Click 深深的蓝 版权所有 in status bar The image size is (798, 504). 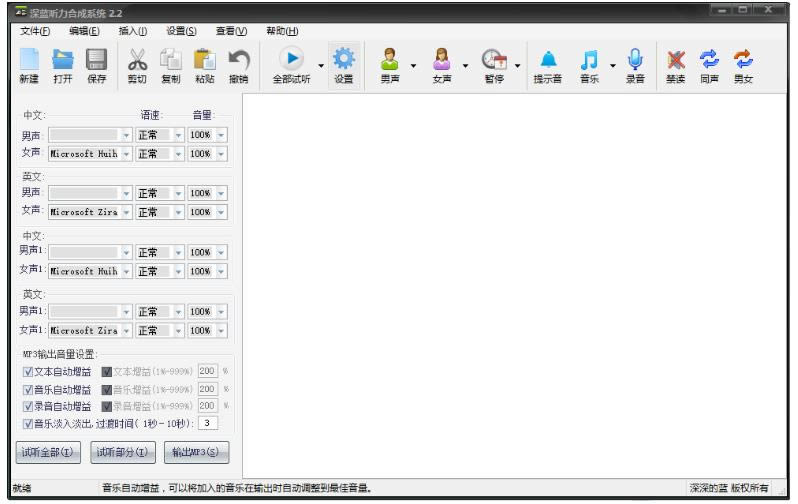(729, 488)
